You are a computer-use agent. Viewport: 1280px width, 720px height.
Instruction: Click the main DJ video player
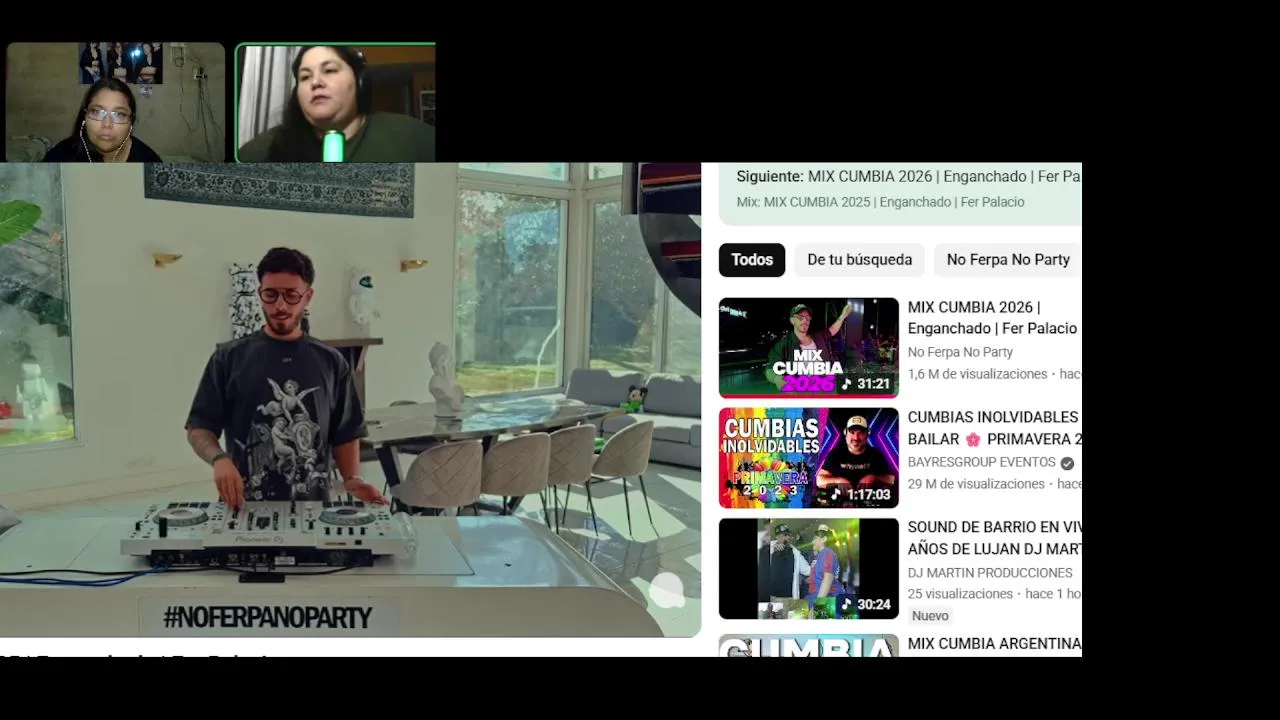[350, 400]
